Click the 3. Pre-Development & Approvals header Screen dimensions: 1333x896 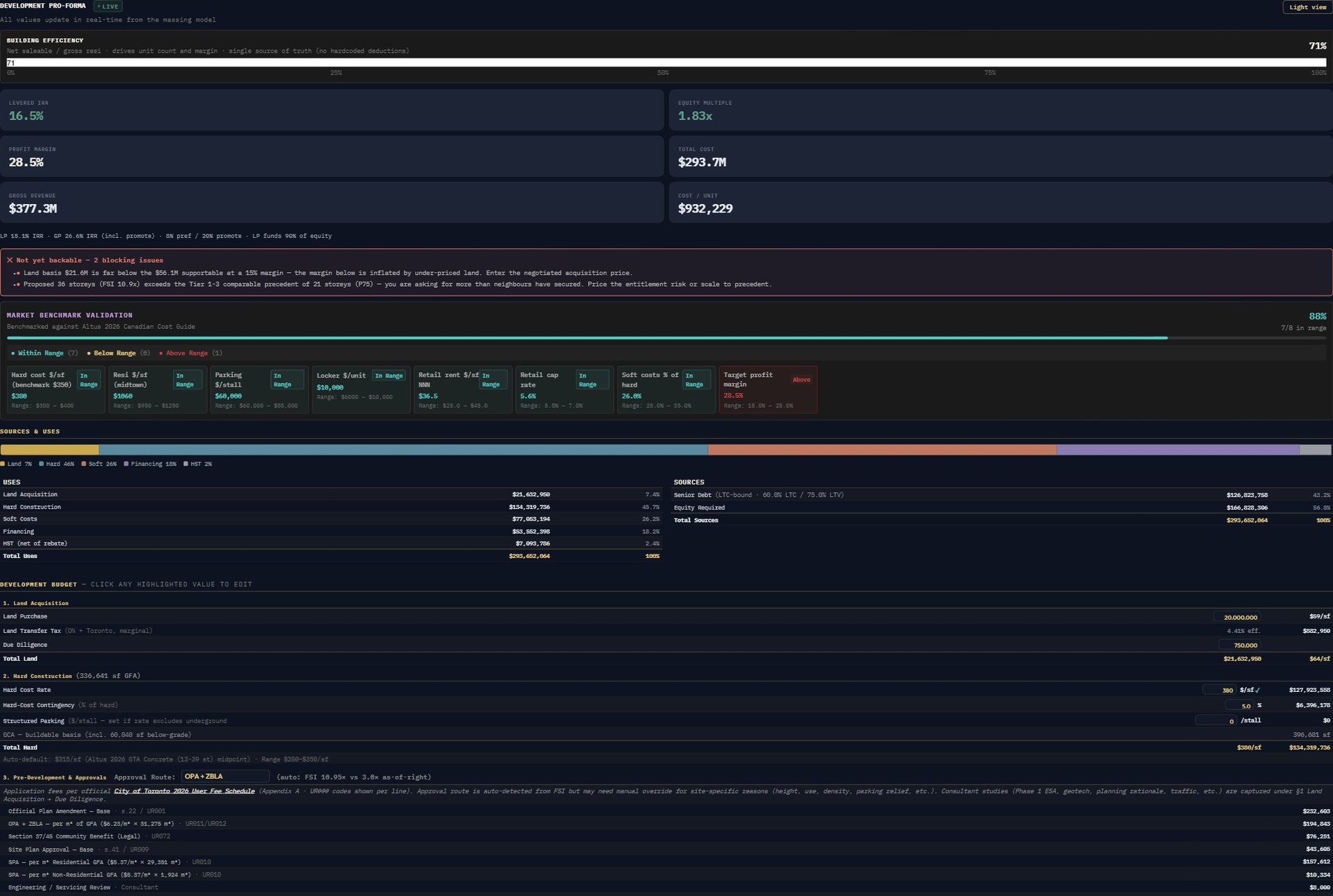click(x=55, y=777)
